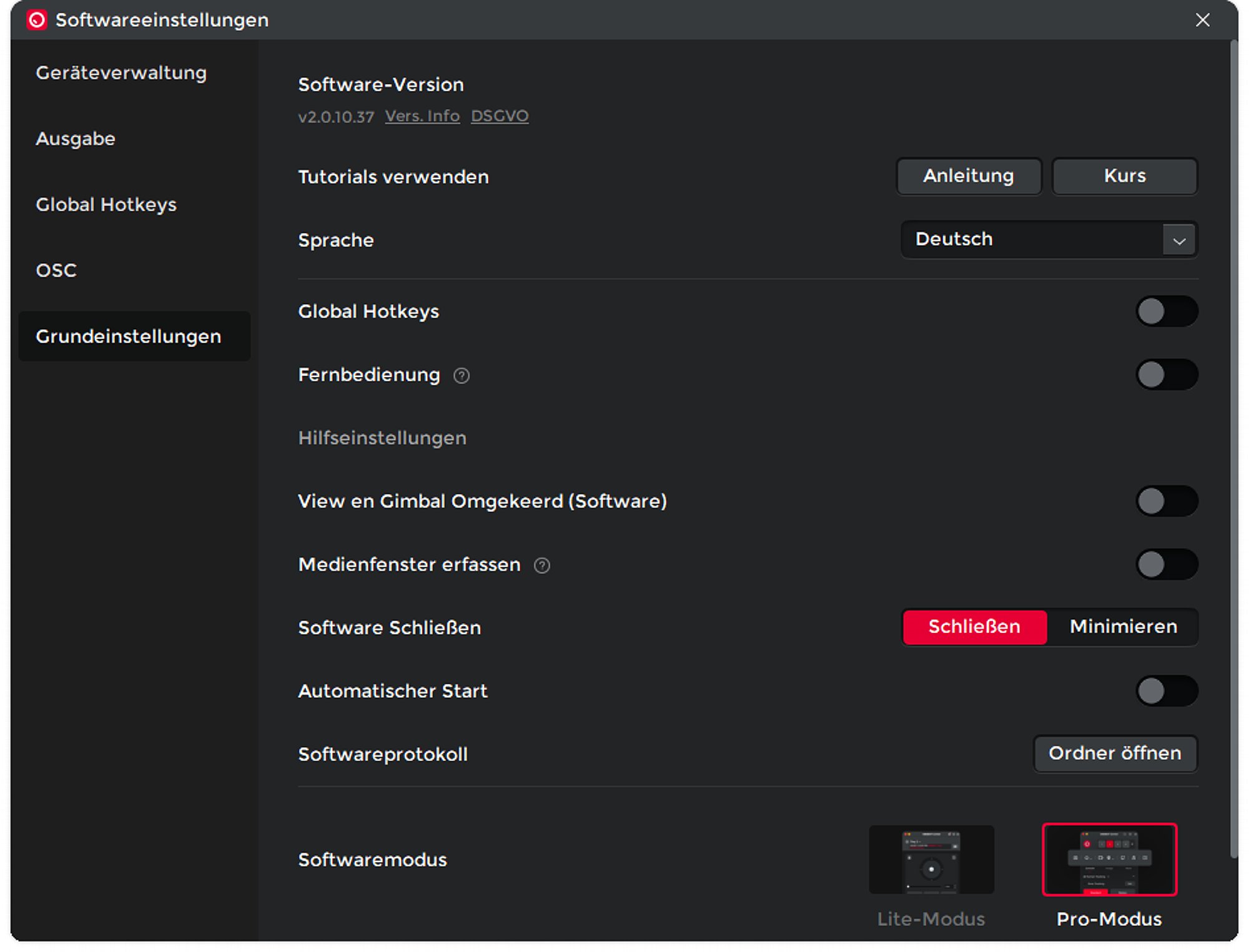Toggle View en Gimbal Omgekeerd switch

pyautogui.click(x=1165, y=501)
